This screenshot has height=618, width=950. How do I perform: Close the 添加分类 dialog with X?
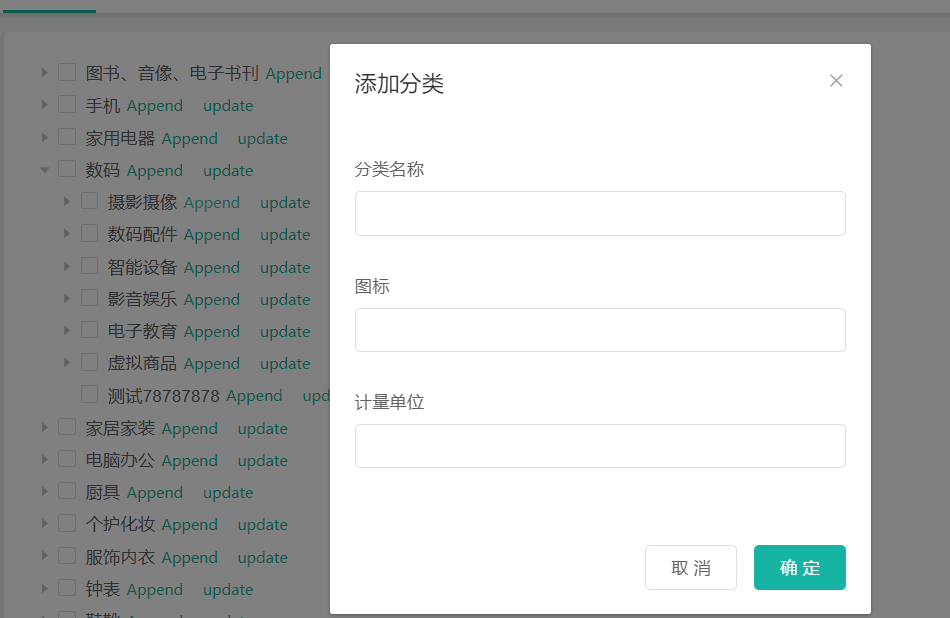(x=836, y=81)
